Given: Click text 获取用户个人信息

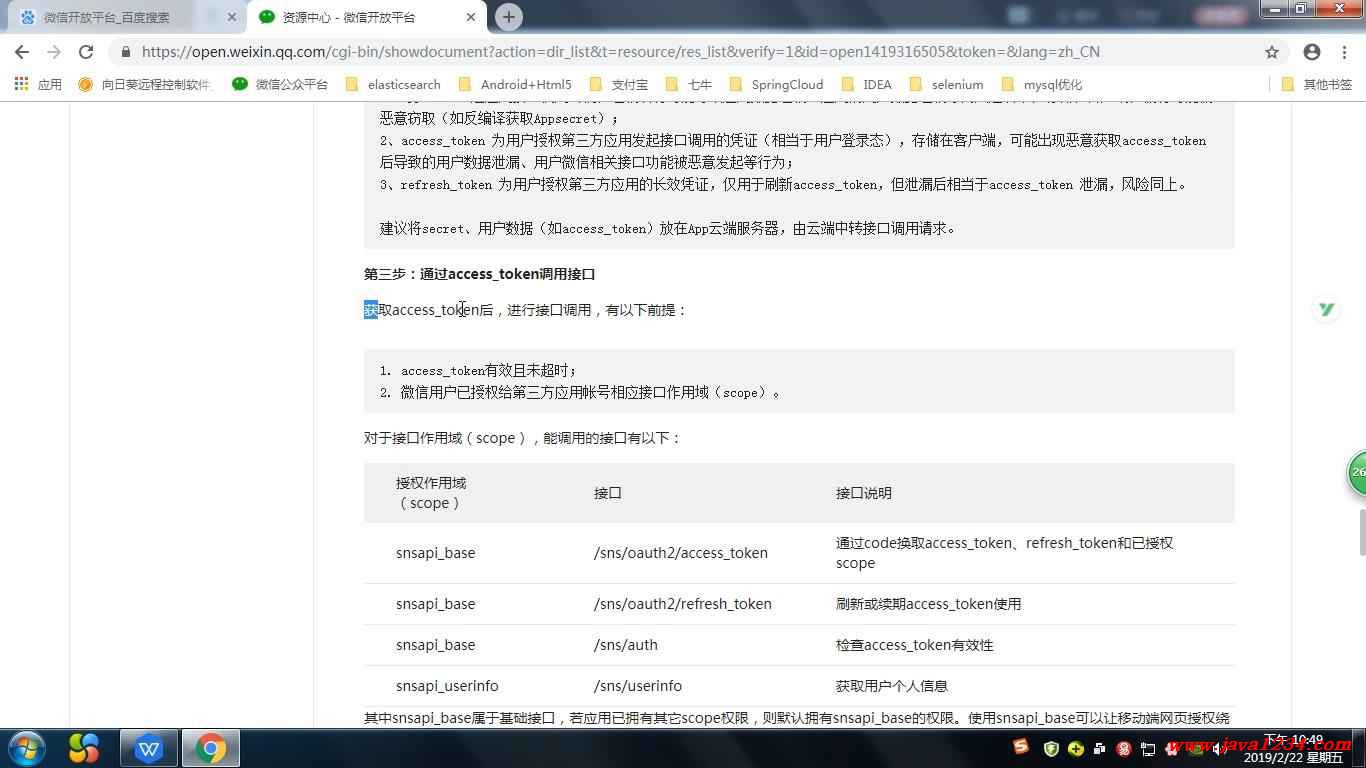Looking at the screenshot, I should (x=891, y=686).
